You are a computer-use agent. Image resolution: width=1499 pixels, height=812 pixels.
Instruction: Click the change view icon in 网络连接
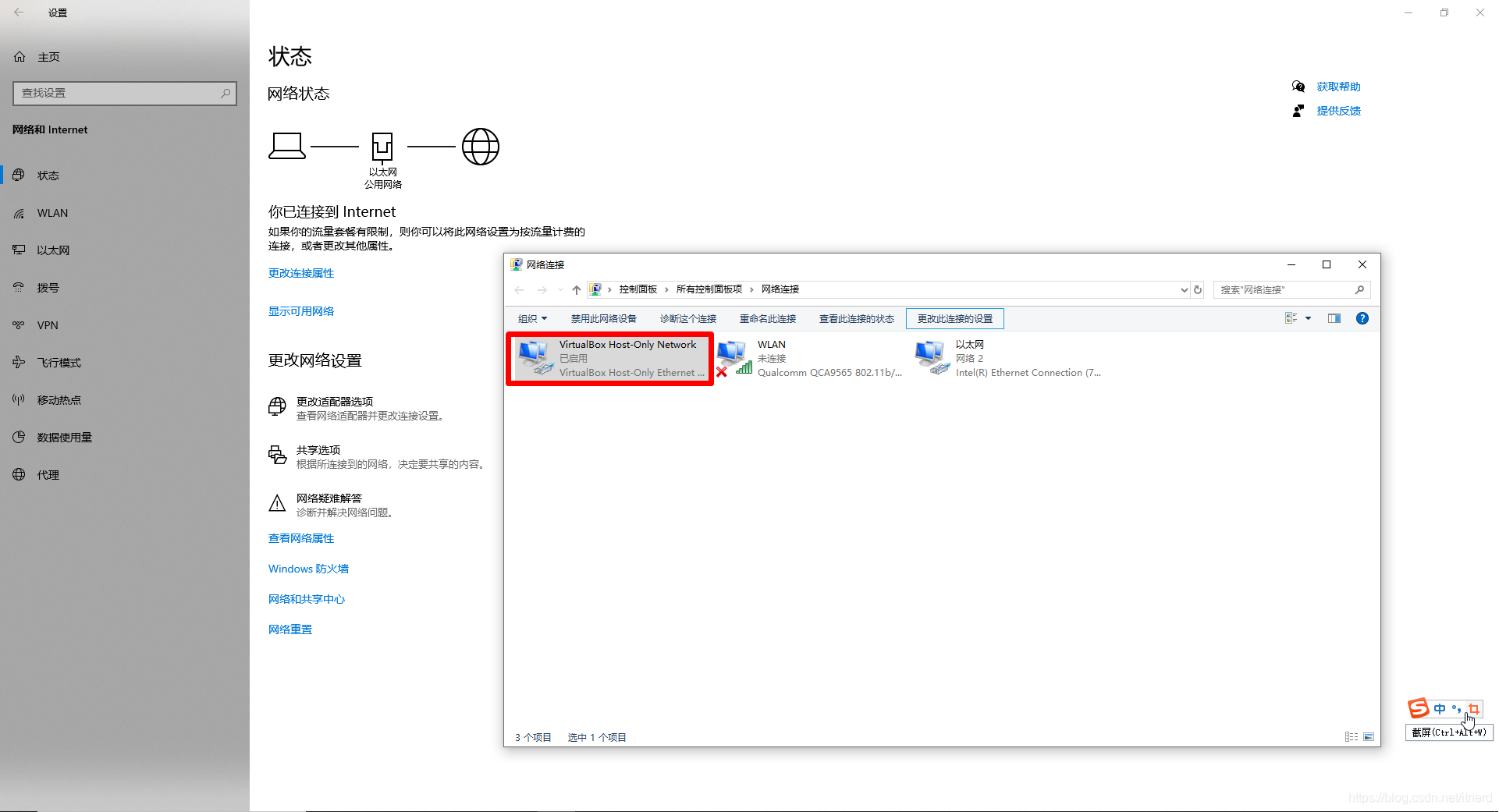[x=1291, y=318]
